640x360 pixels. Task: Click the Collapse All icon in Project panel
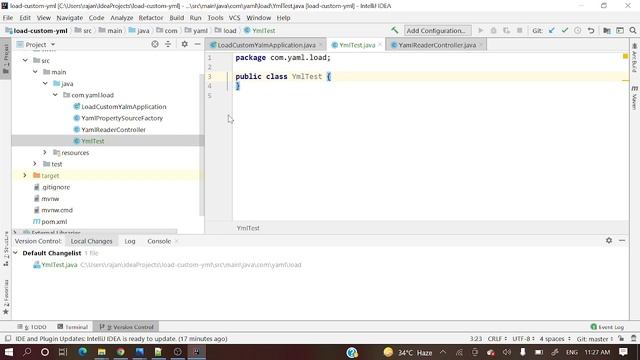168,44
